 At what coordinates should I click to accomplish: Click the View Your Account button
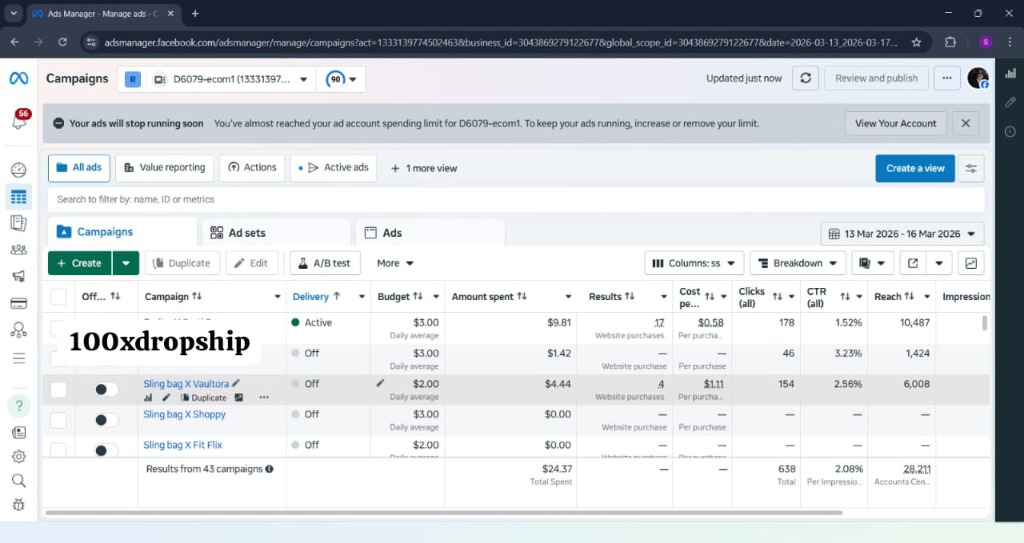tap(895, 123)
